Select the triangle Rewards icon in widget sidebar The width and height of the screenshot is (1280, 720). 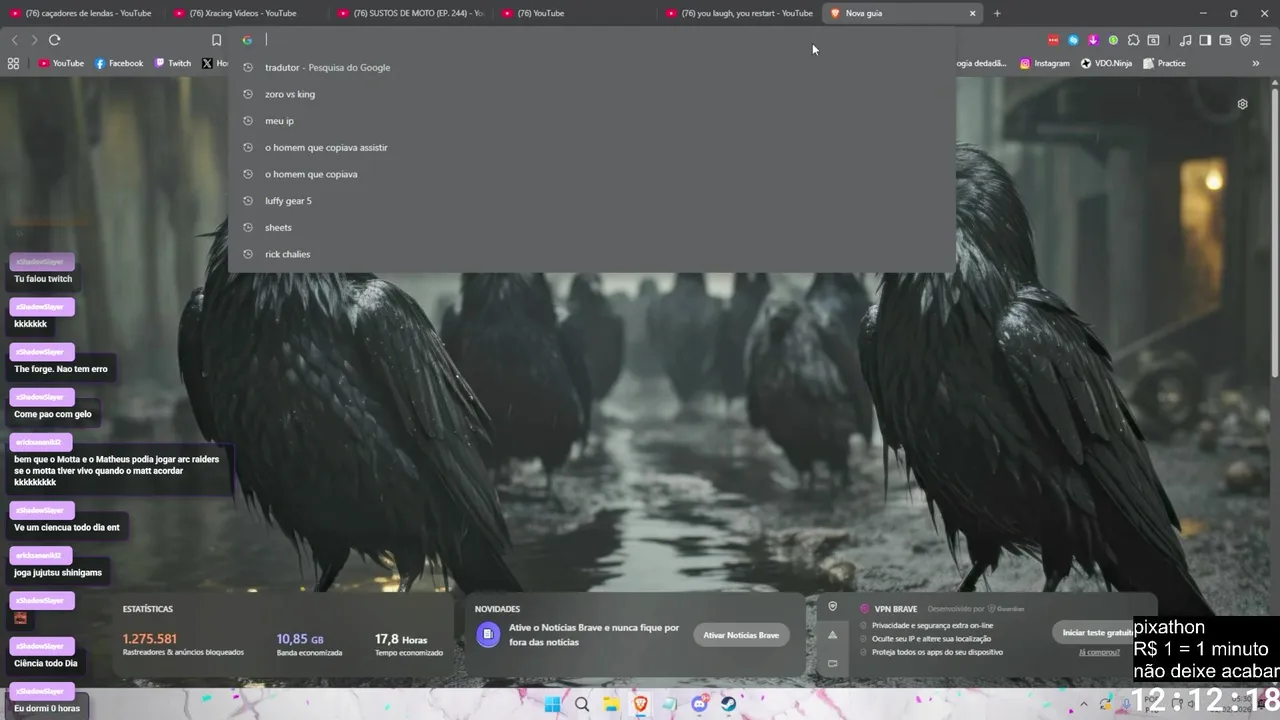tap(832, 635)
